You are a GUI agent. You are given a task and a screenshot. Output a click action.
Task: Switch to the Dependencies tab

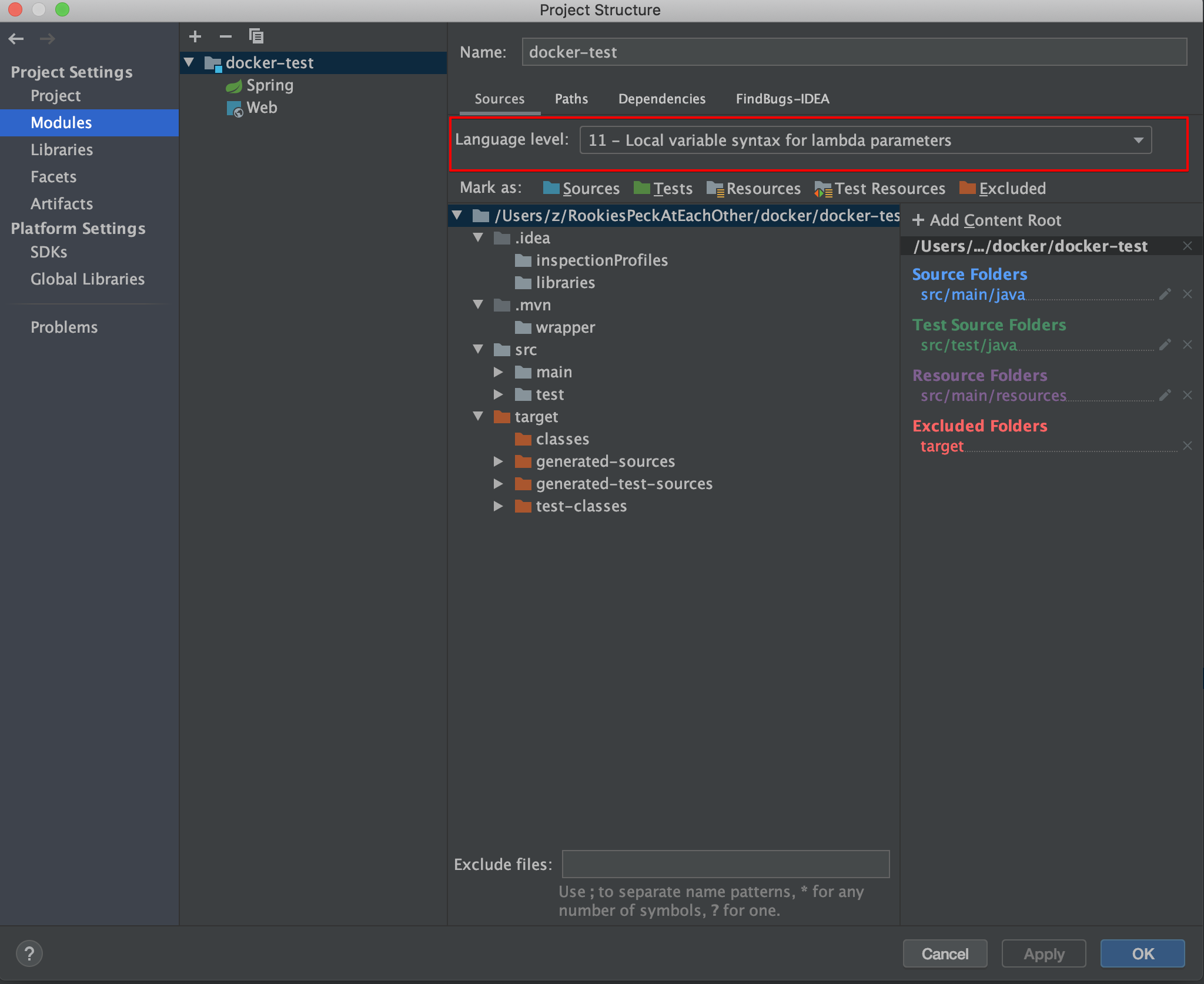tap(661, 99)
